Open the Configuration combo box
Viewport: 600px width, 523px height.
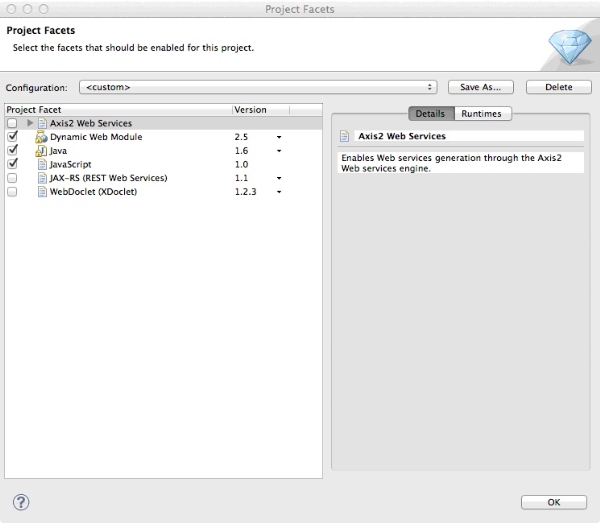pos(258,87)
